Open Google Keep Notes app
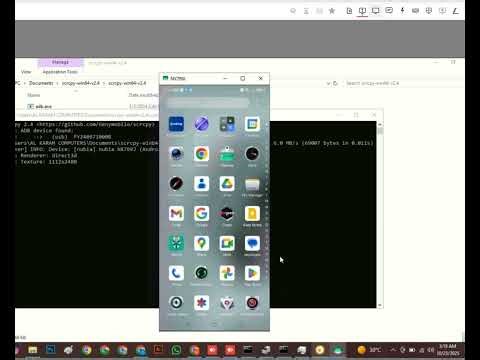Screen dimensions: 480x360 252,213
